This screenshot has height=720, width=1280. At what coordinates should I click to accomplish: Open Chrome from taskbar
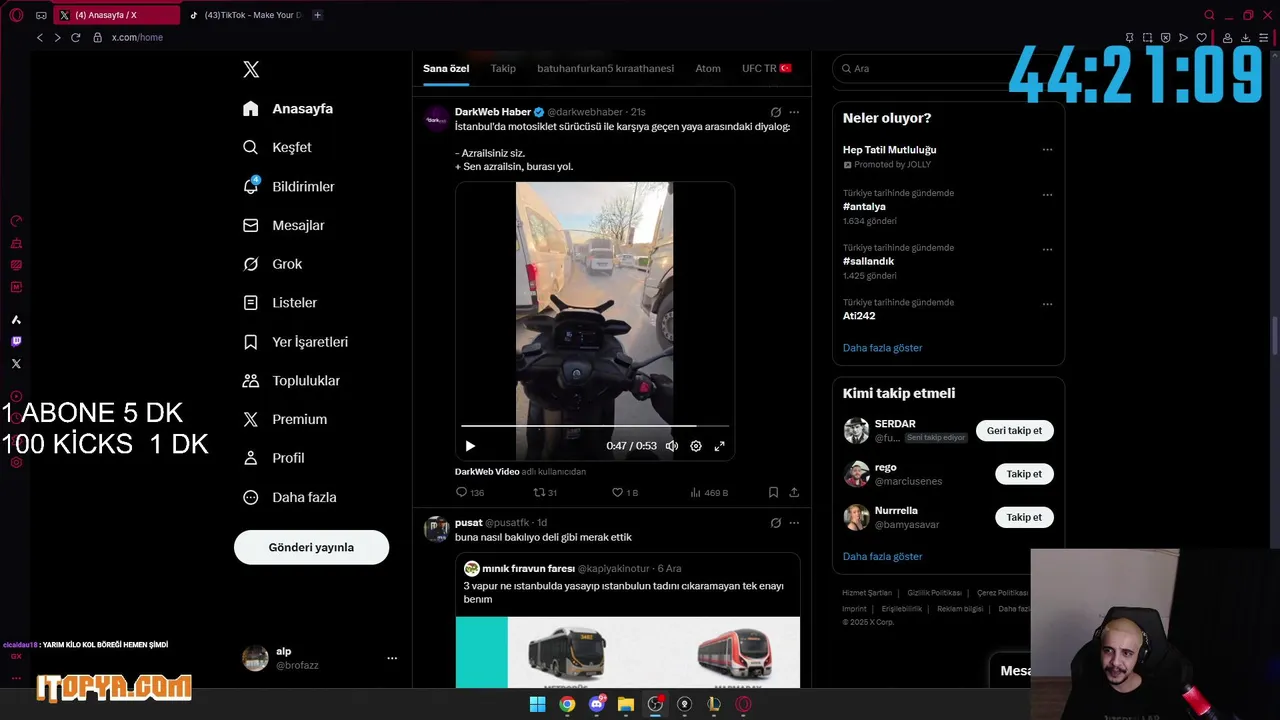(x=567, y=704)
